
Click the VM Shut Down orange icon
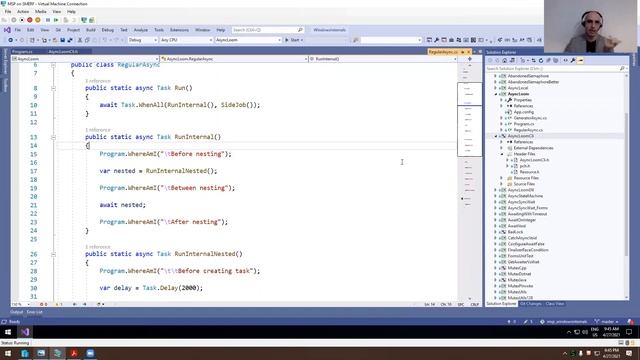[38, 20]
